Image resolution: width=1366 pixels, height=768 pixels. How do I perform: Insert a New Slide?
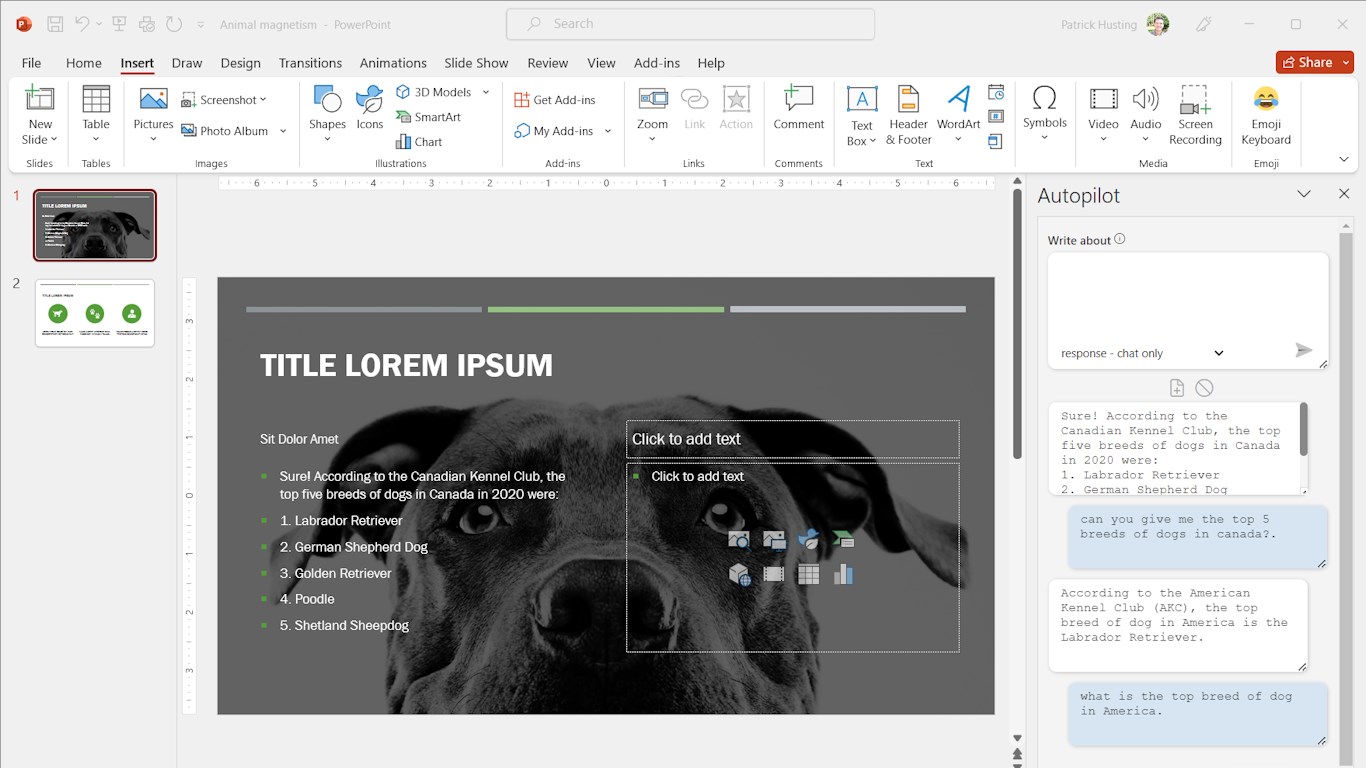tap(40, 117)
